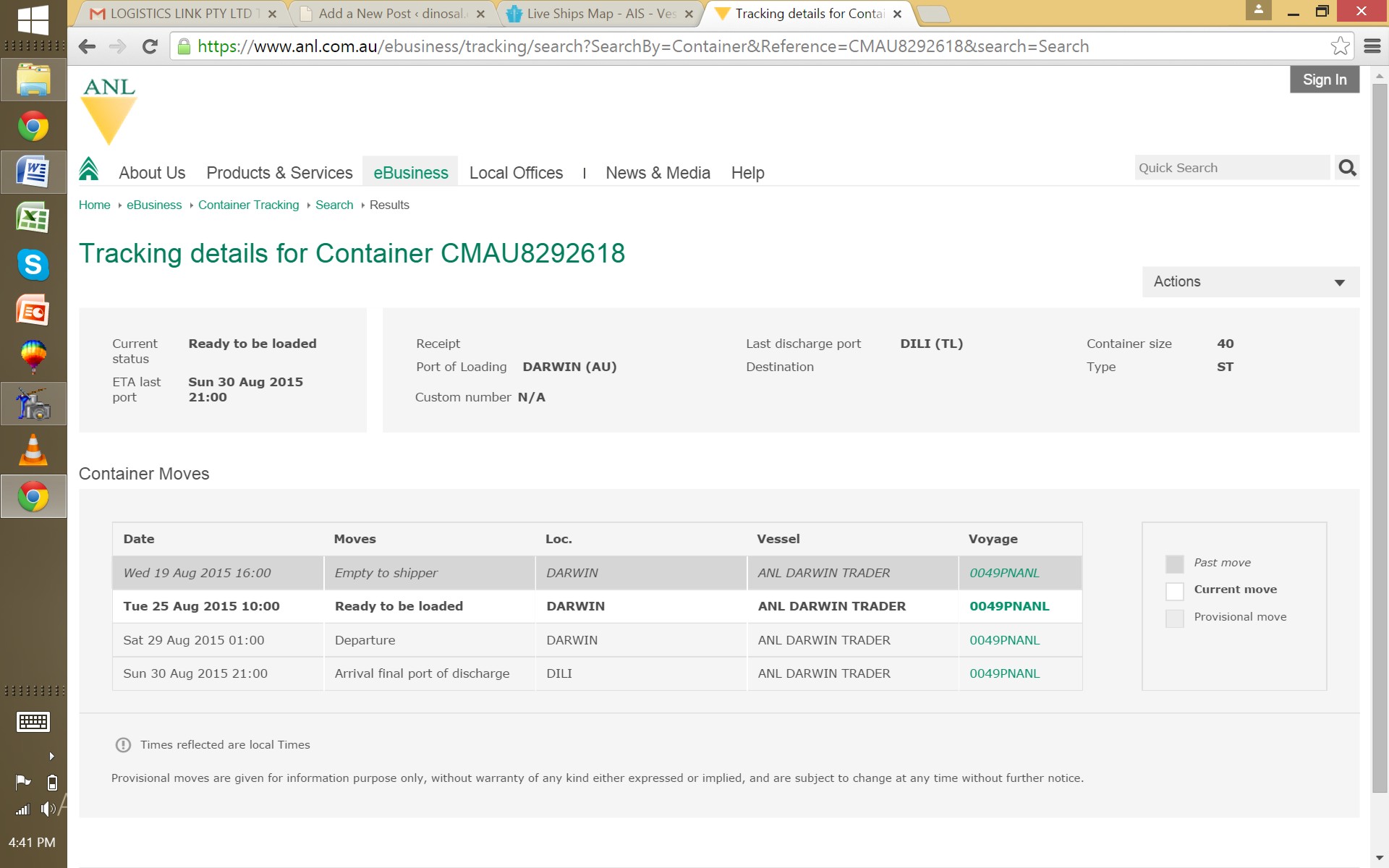The height and width of the screenshot is (868, 1389).
Task: Click Provisional move legend swatch
Action: click(x=1174, y=618)
